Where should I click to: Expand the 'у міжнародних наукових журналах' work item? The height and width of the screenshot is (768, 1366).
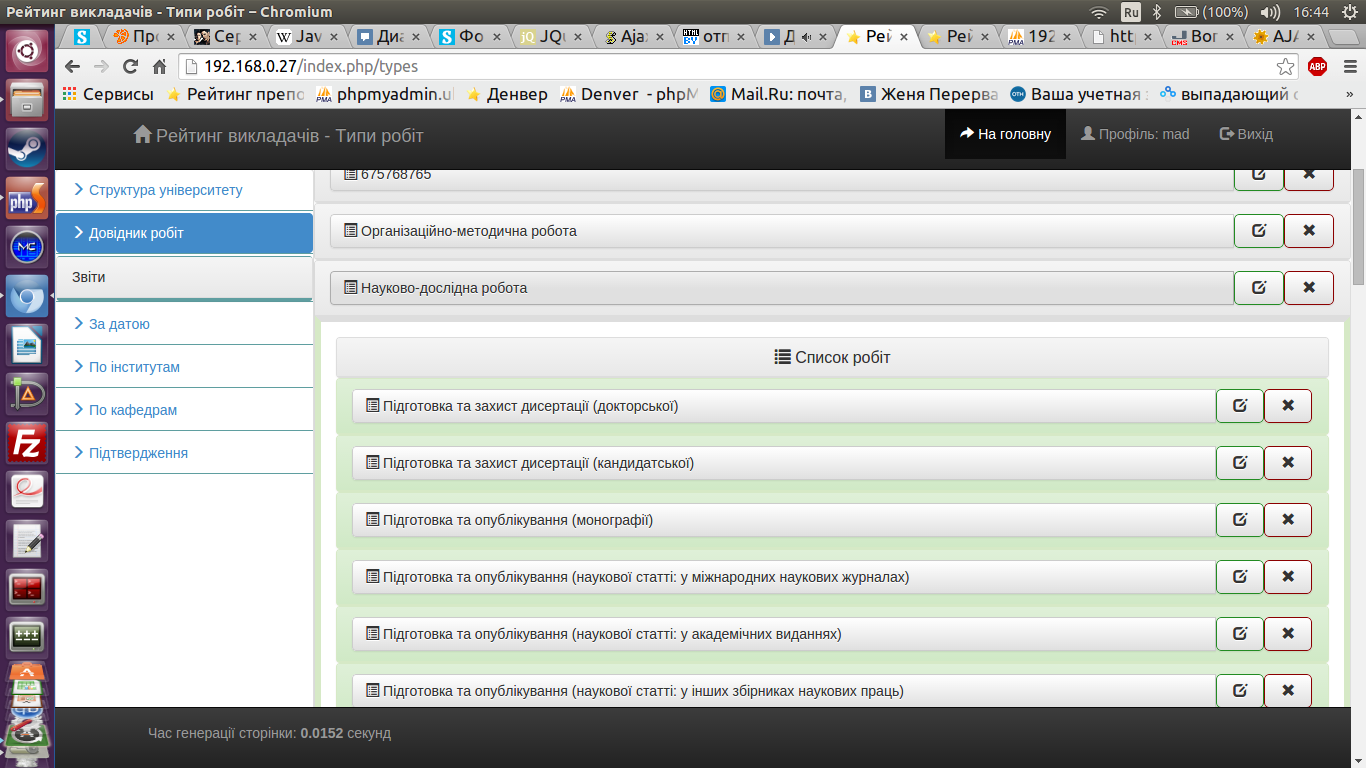click(784, 577)
